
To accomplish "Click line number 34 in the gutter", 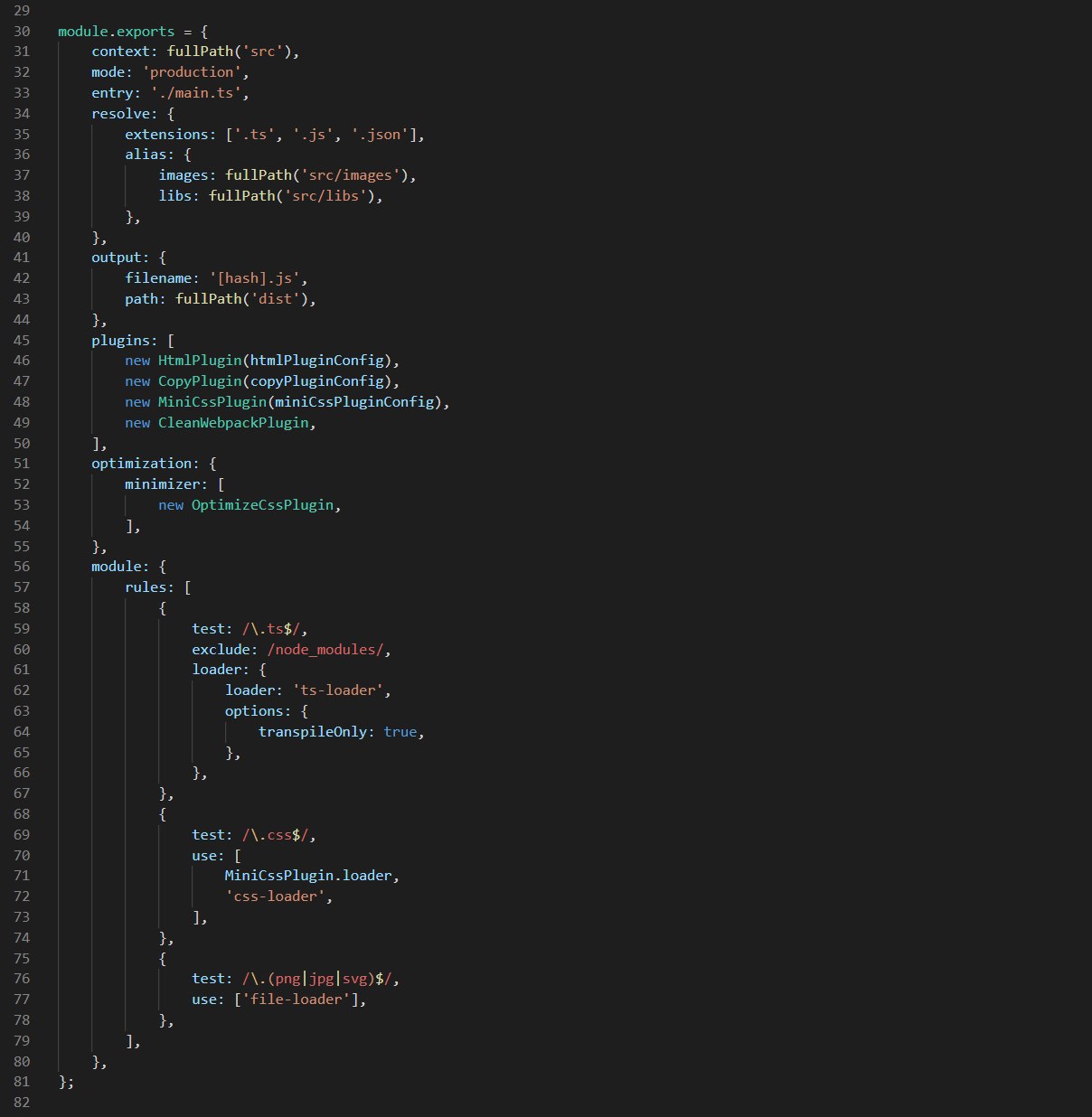I will coord(22,114).
